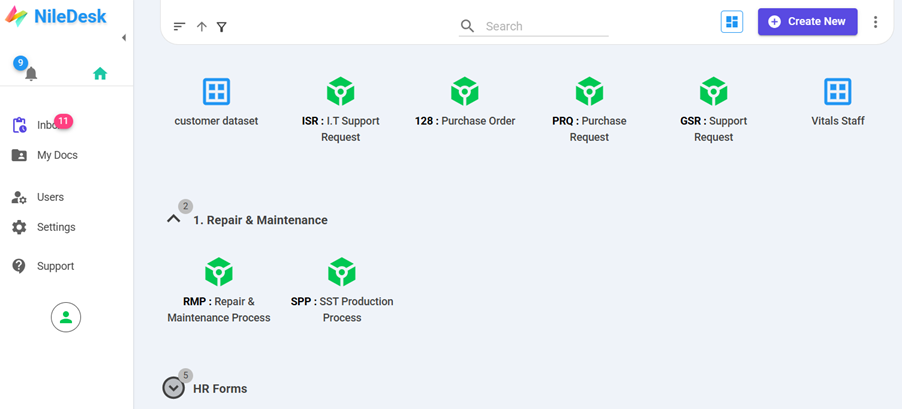Click the Create New button

tap(807, 22)
